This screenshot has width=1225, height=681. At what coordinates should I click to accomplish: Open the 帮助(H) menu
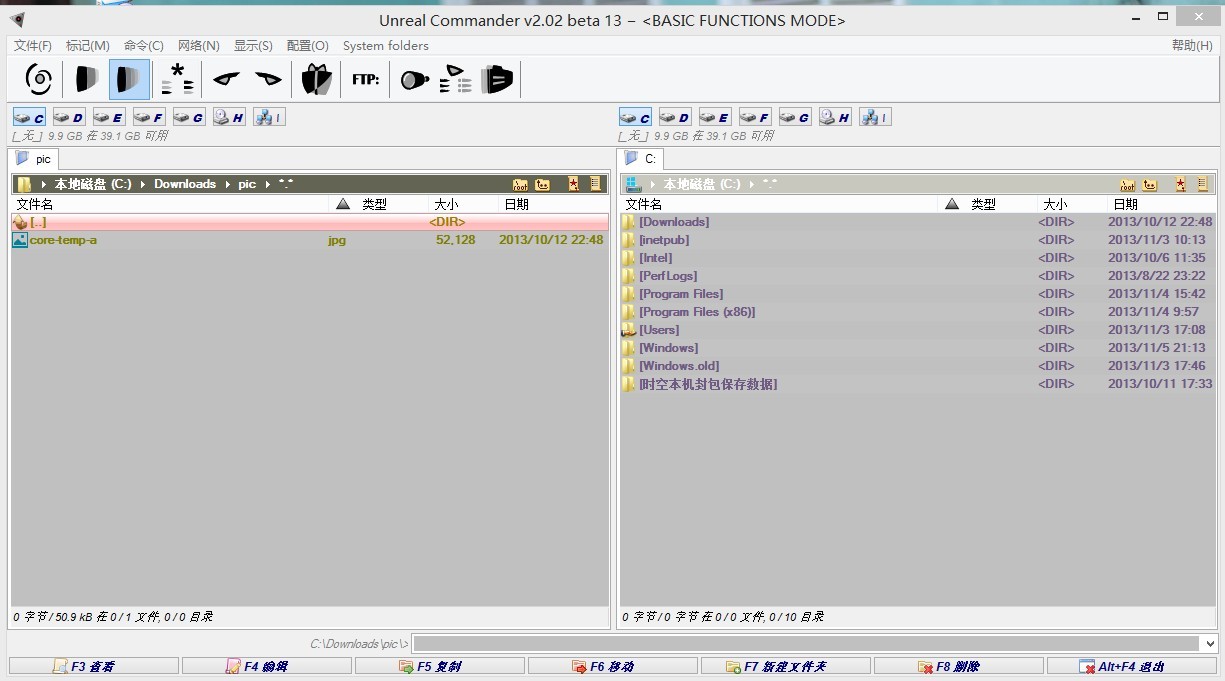1192,46
